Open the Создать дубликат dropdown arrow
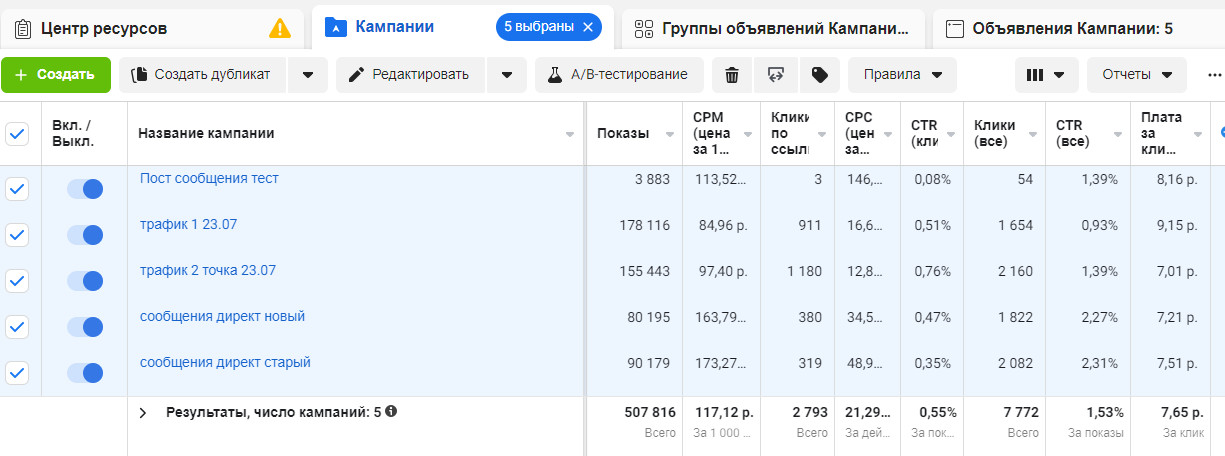This screenshot has height=456, width=1225. pyautogui.click(x=308, y=75)
